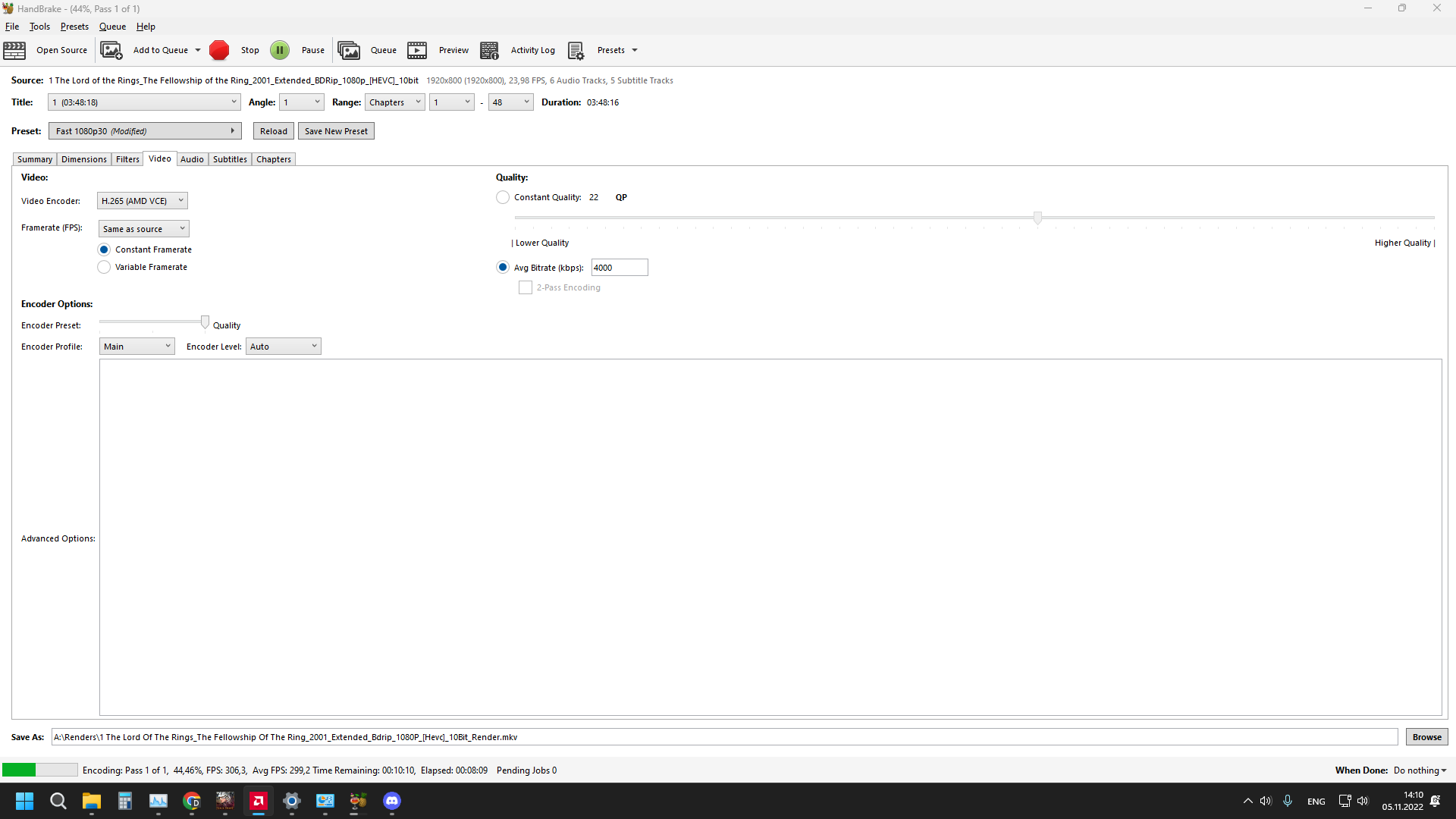
Task: Click the Add to Queue icon
Action: (111, 50)
